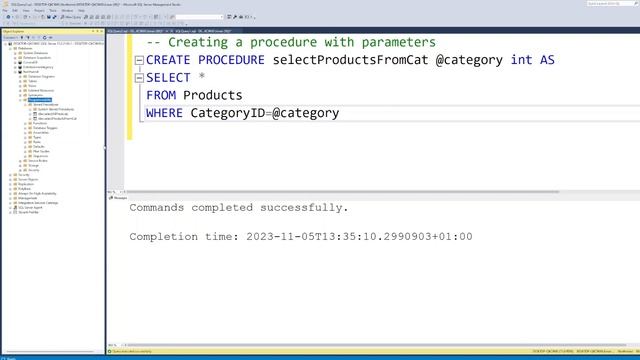The image size is (640, 360).
Task: Select the Northwind database icon
Action: [20, 72]
